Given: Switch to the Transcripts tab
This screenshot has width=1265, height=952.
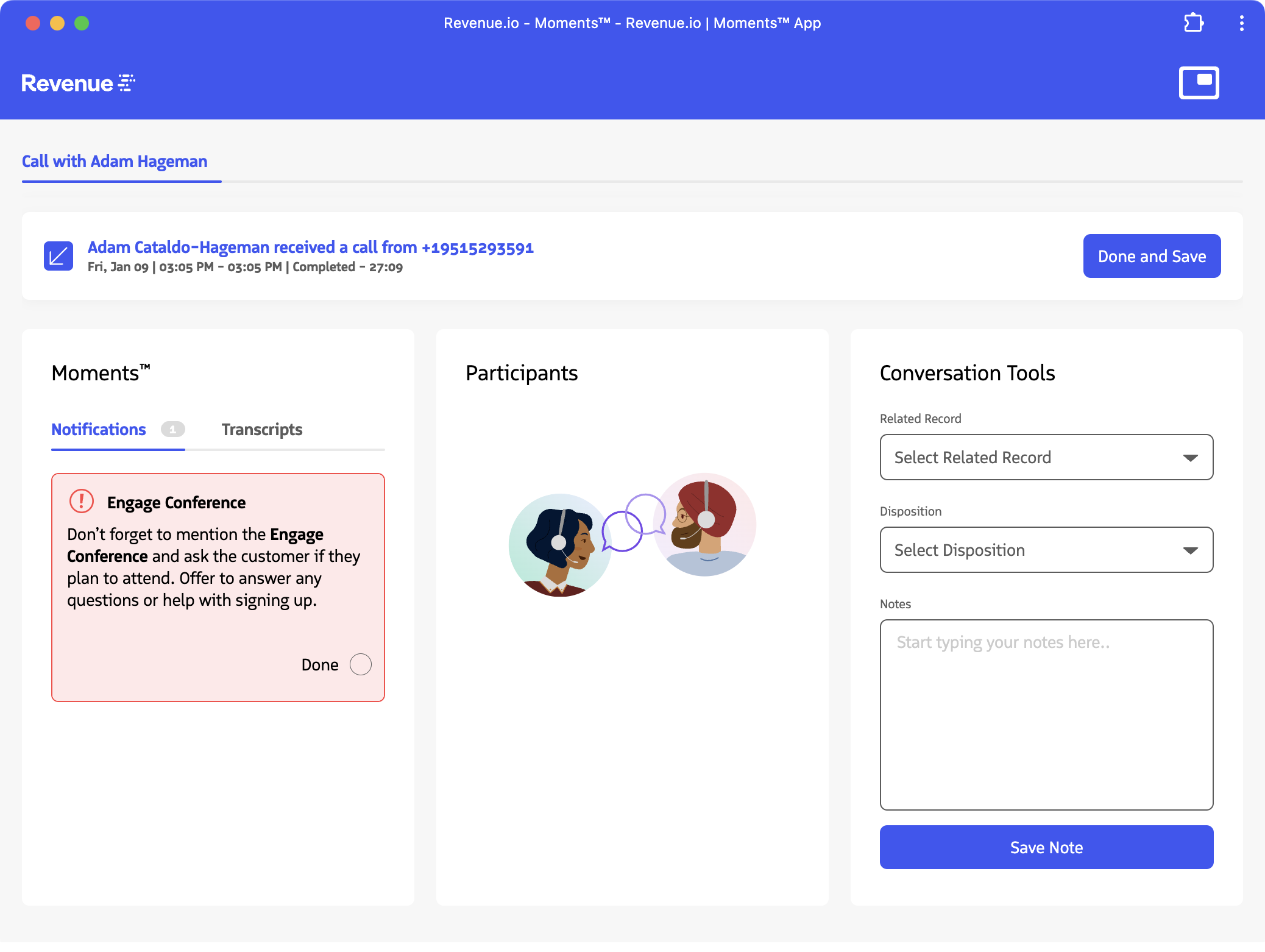Looking at the screenshot, I should tap(262, 430).
